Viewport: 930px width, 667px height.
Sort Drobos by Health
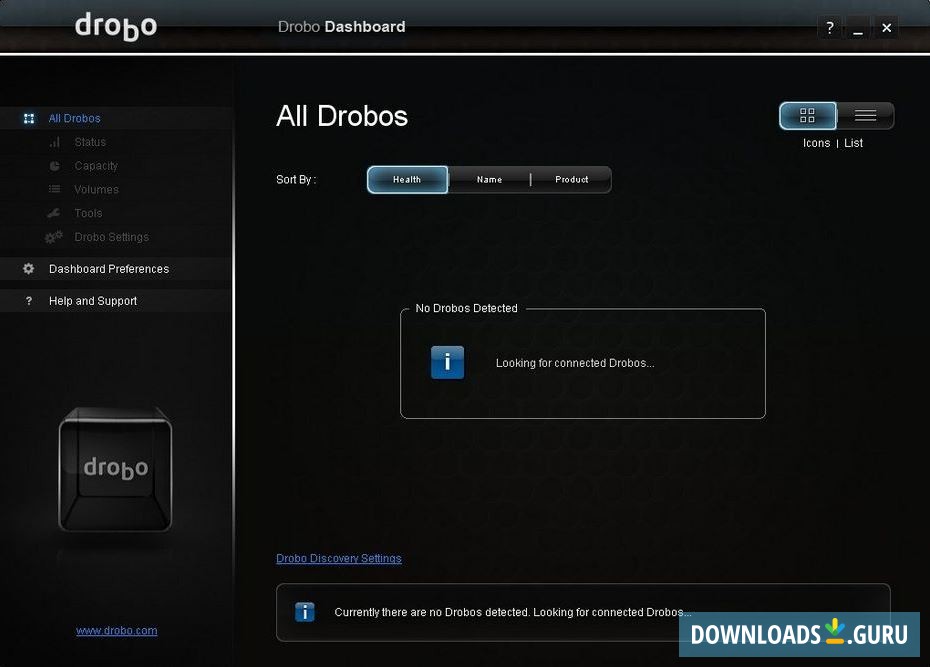click(407, 180)
